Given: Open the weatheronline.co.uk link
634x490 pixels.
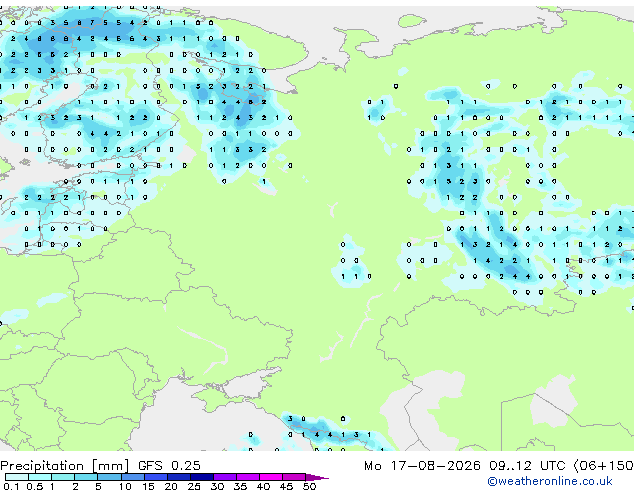Looking at the screenshot, I should (x=550, y=481).
